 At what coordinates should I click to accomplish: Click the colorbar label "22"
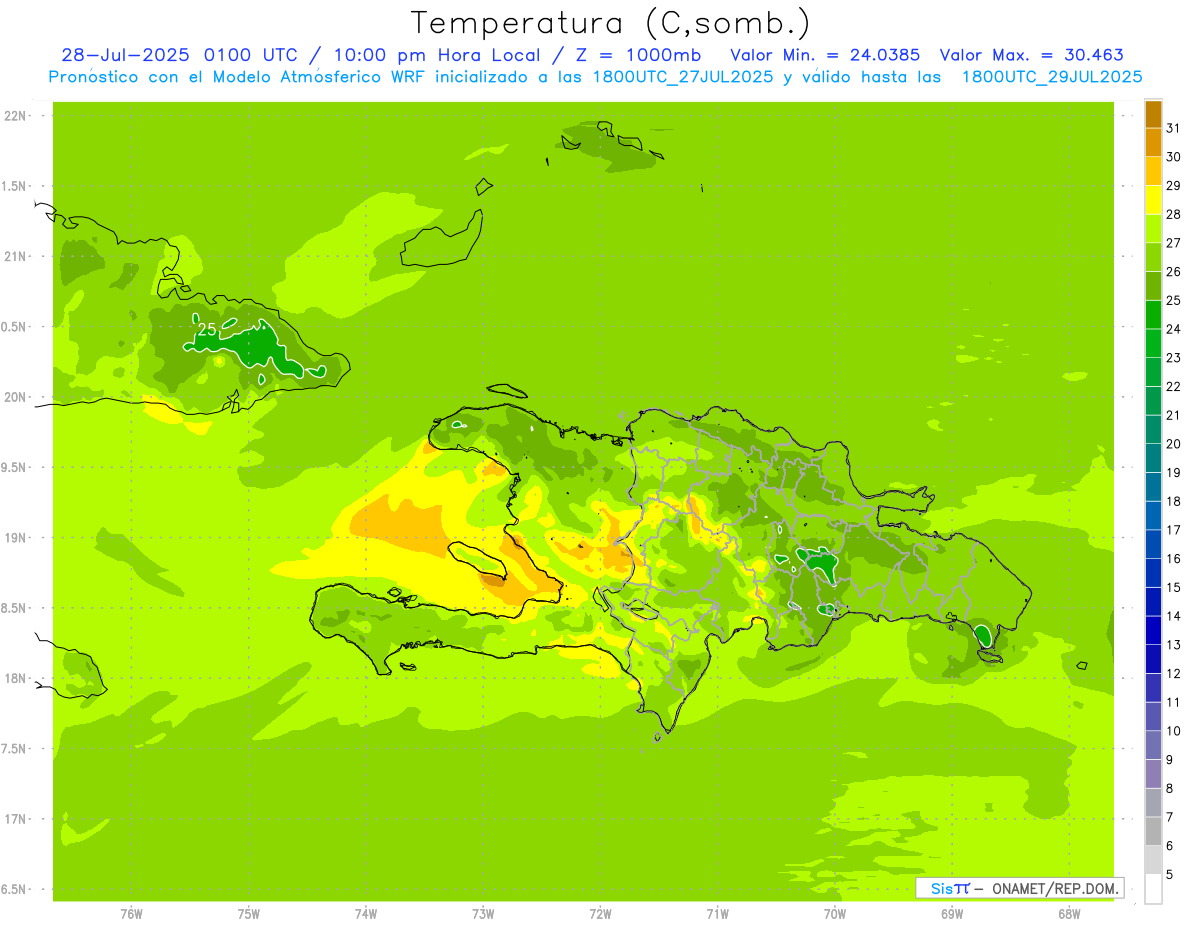coord(1173,387)
